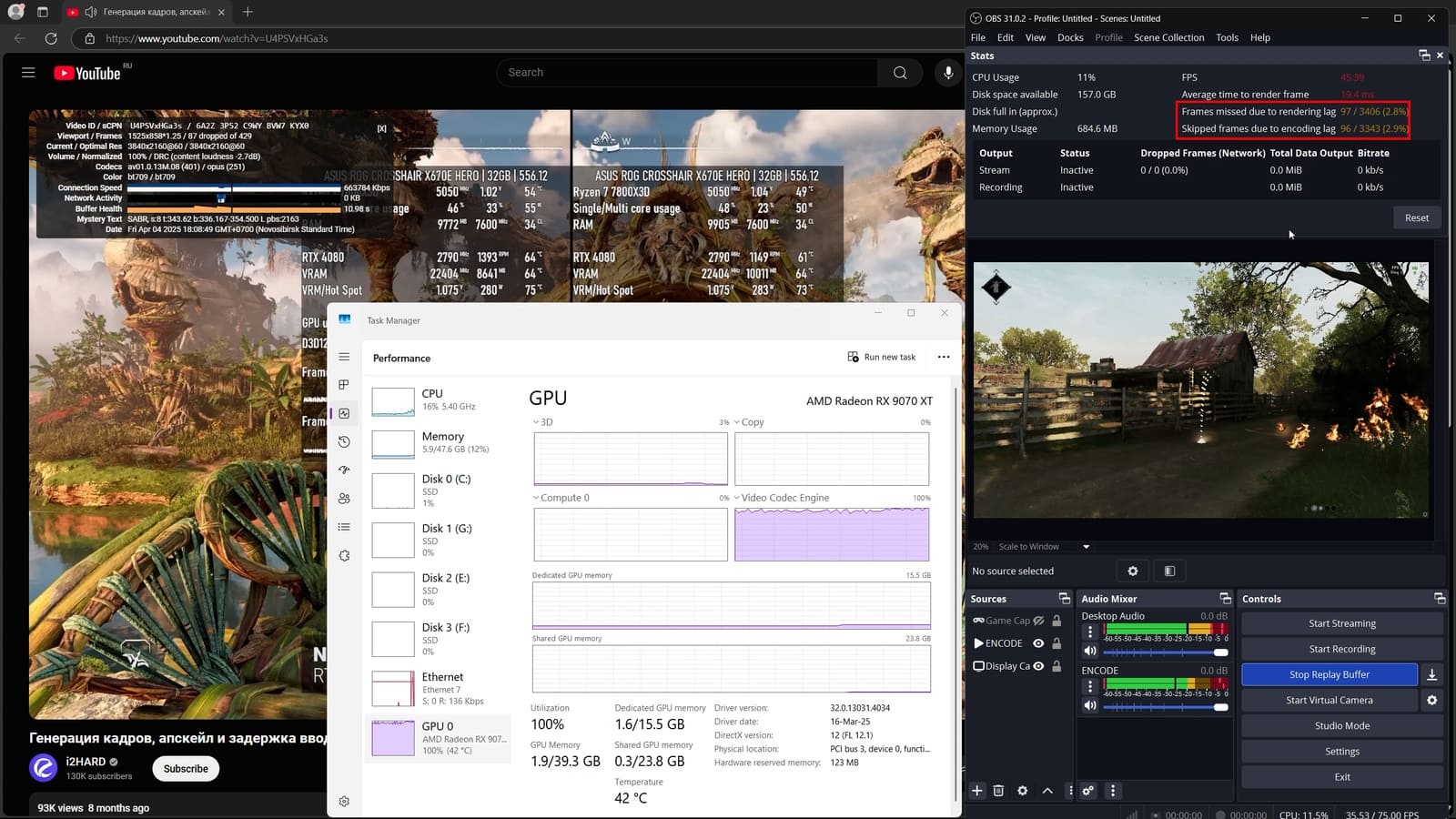
Task: Close the stats for nerds overlay
Action: click(x=381, y=128)
